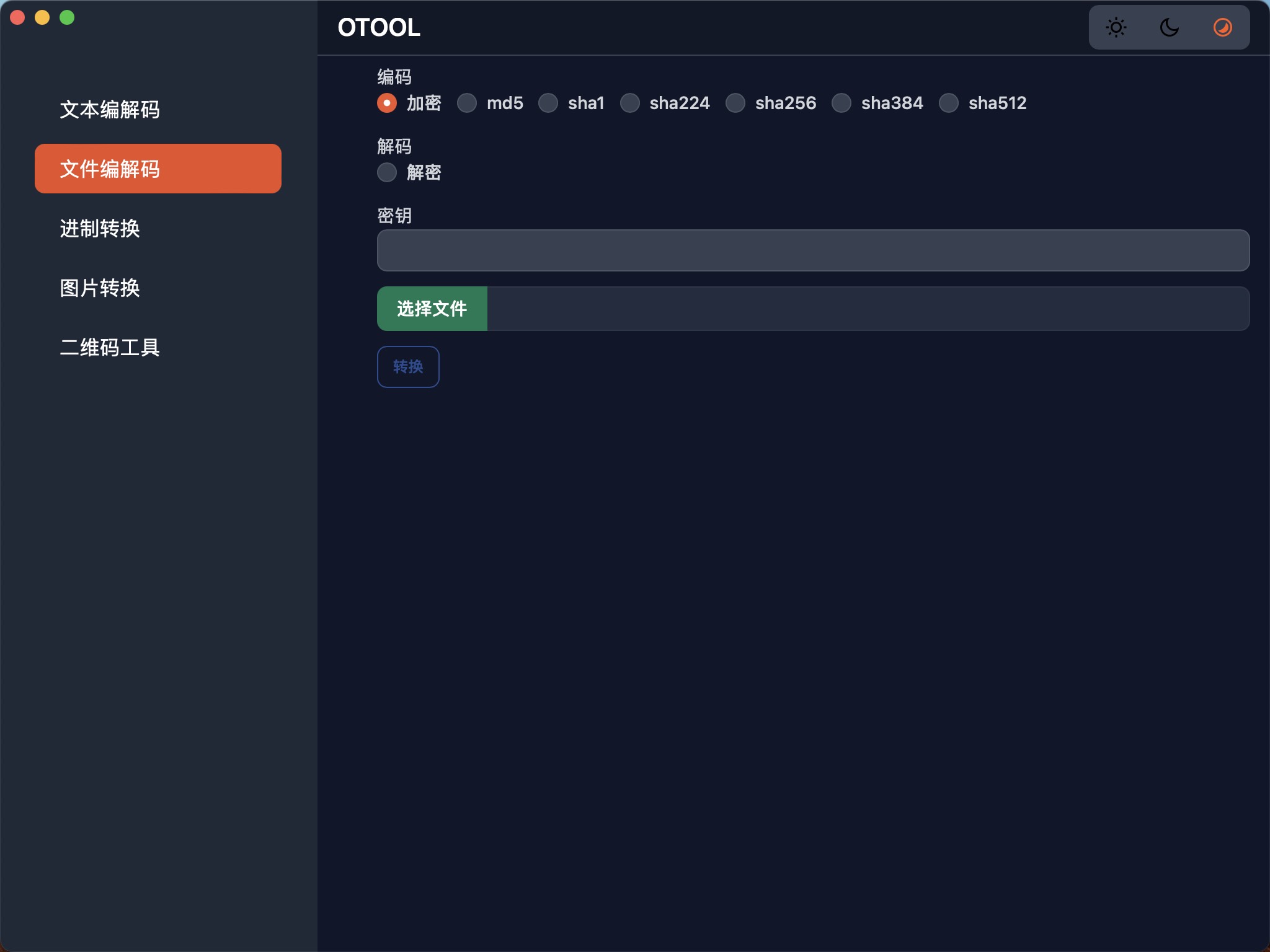
Task: Select the orange auto theme icon
Action: (1222, 28)
